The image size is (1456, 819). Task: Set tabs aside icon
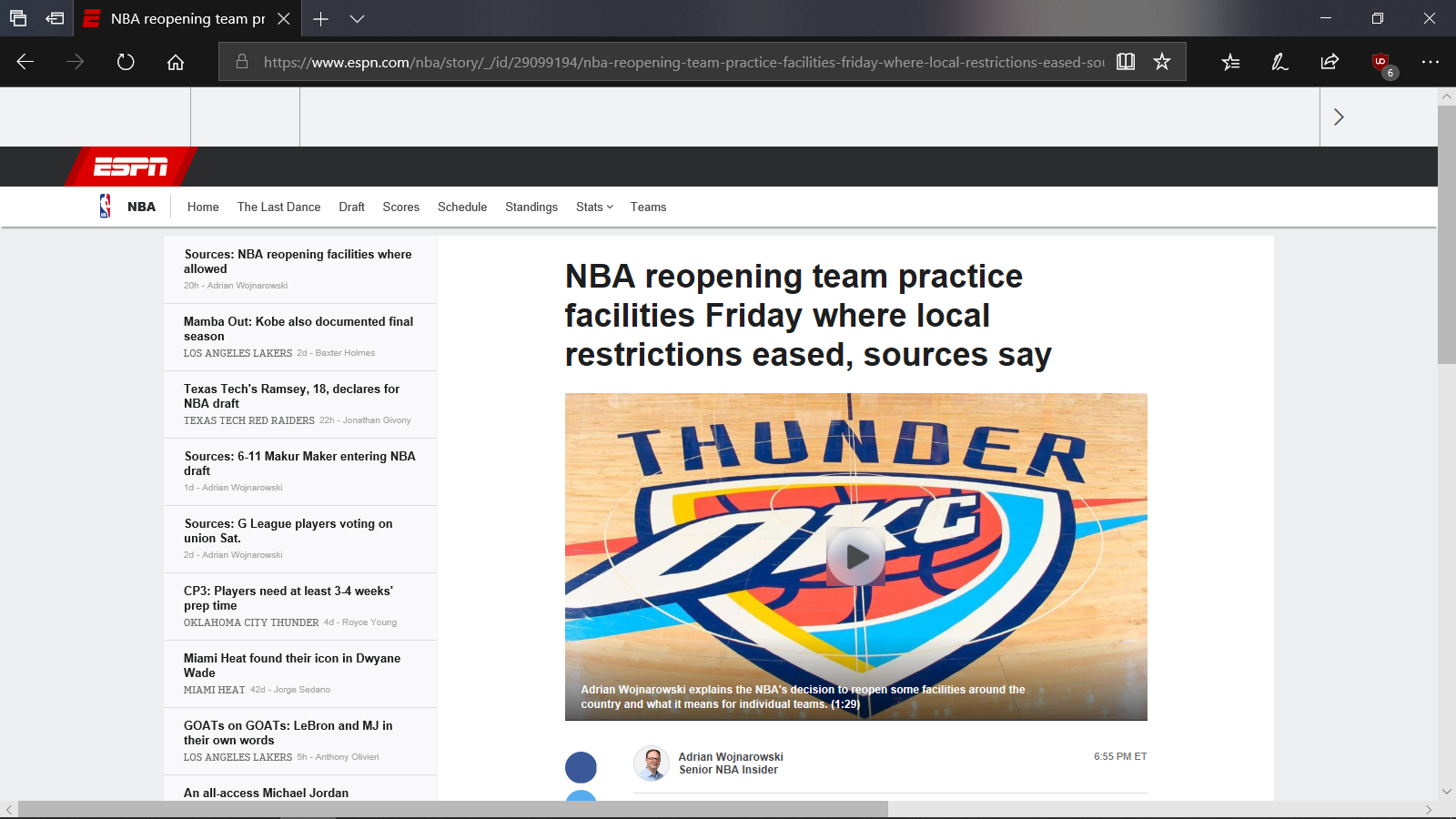55,18
